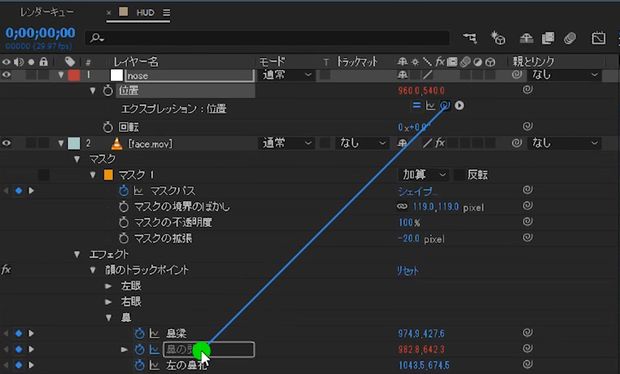620x374 pixels.
Task: Check the mask 反転 invert checkbox
Action: pos(459,174)
